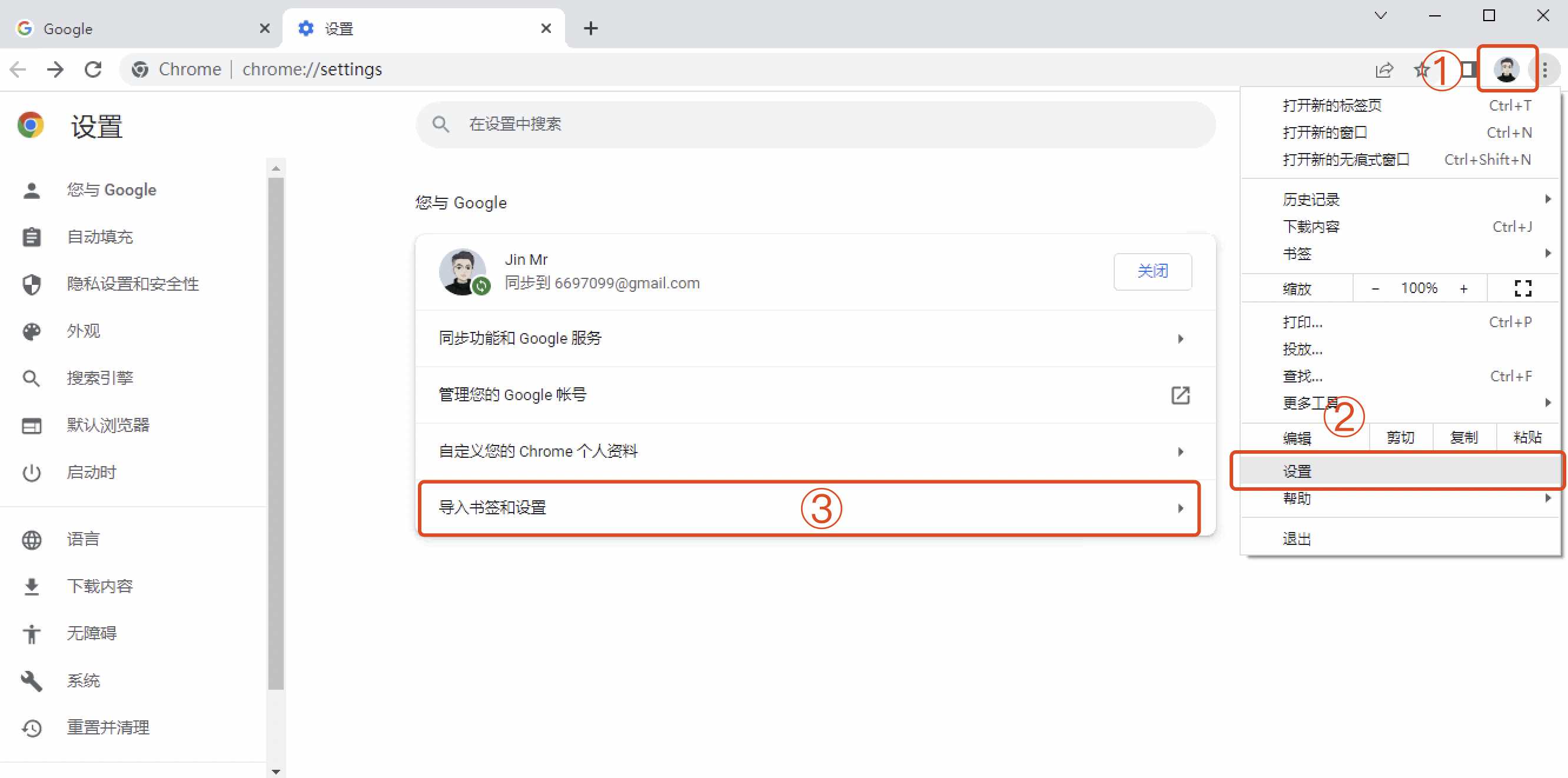Select 打开新的无痕式窗口 menu item
Image resolution: width=1568 pixels, height=778 pixels.
[x=1400, y=159]
